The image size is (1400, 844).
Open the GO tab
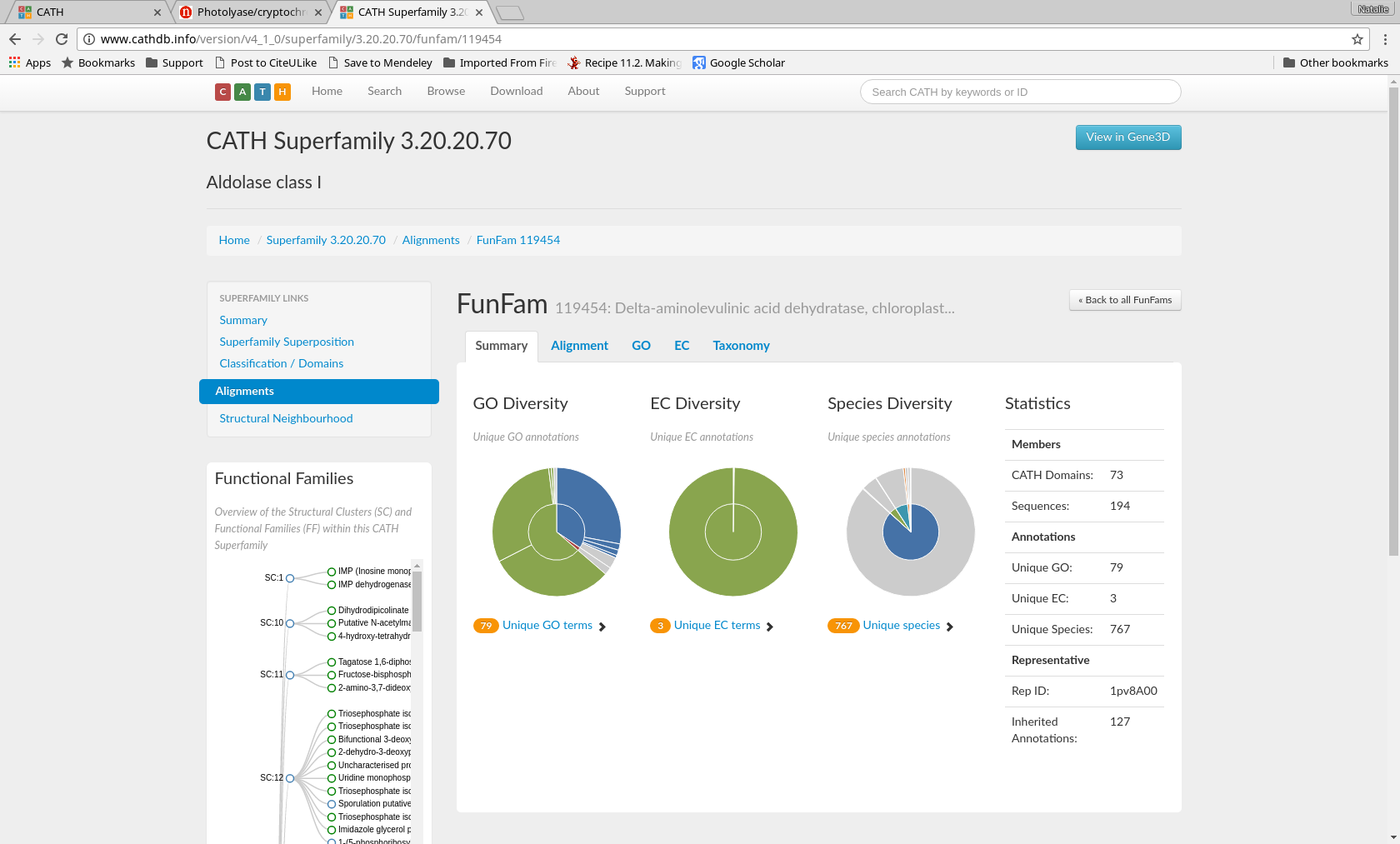(x=641, y=346)
